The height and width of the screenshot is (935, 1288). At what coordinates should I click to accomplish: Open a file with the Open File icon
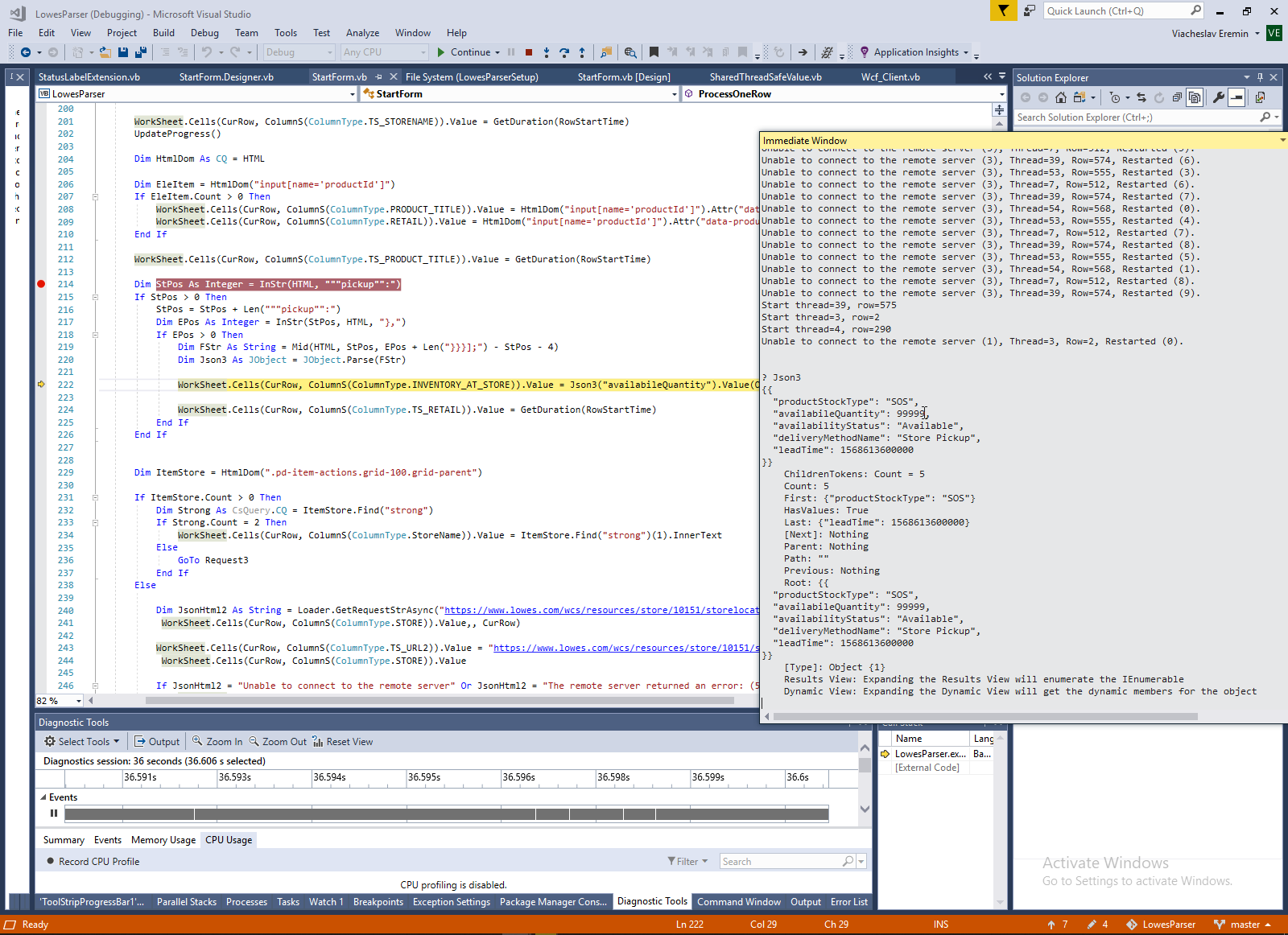(x=105, y=52)
